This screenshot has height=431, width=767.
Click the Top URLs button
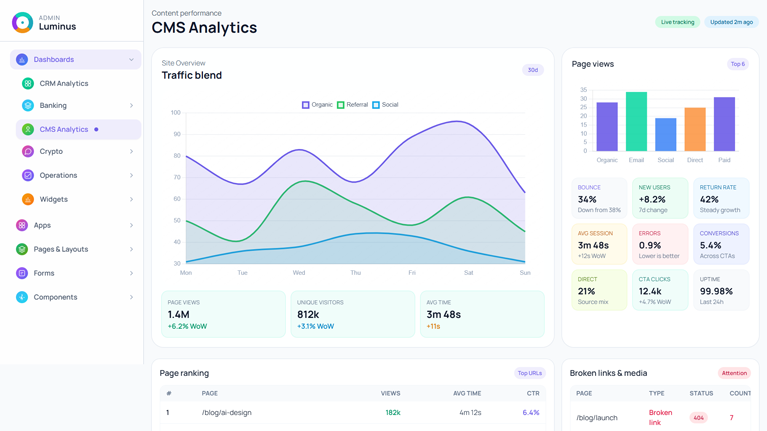point(529,374)
